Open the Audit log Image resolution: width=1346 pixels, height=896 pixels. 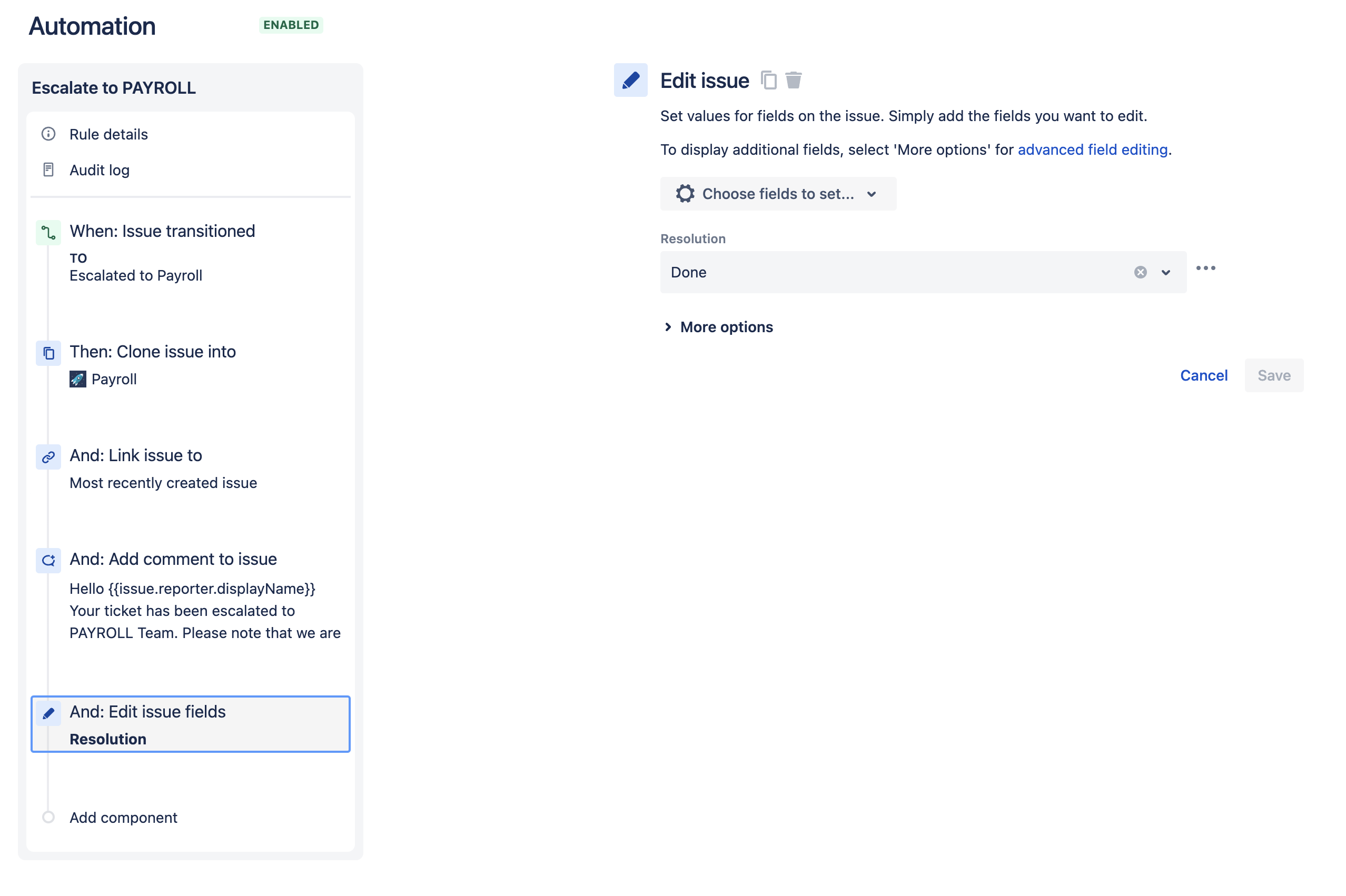click(100, 170)
